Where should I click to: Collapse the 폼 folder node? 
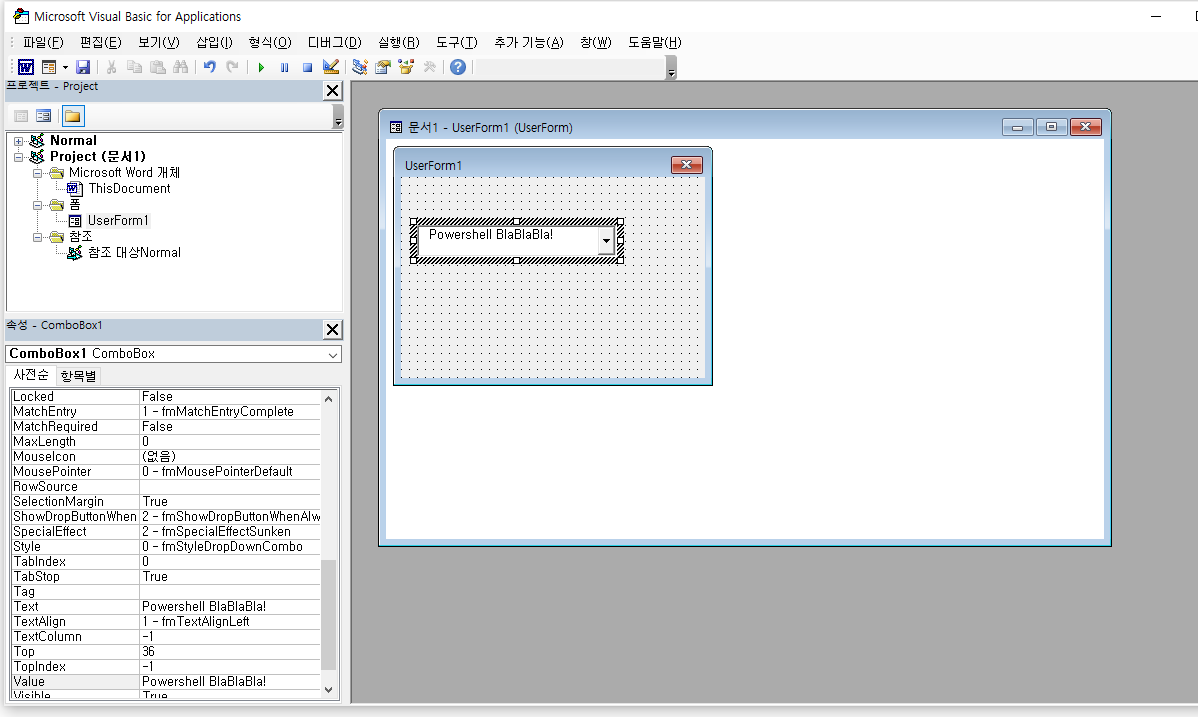tap(37, 206)
